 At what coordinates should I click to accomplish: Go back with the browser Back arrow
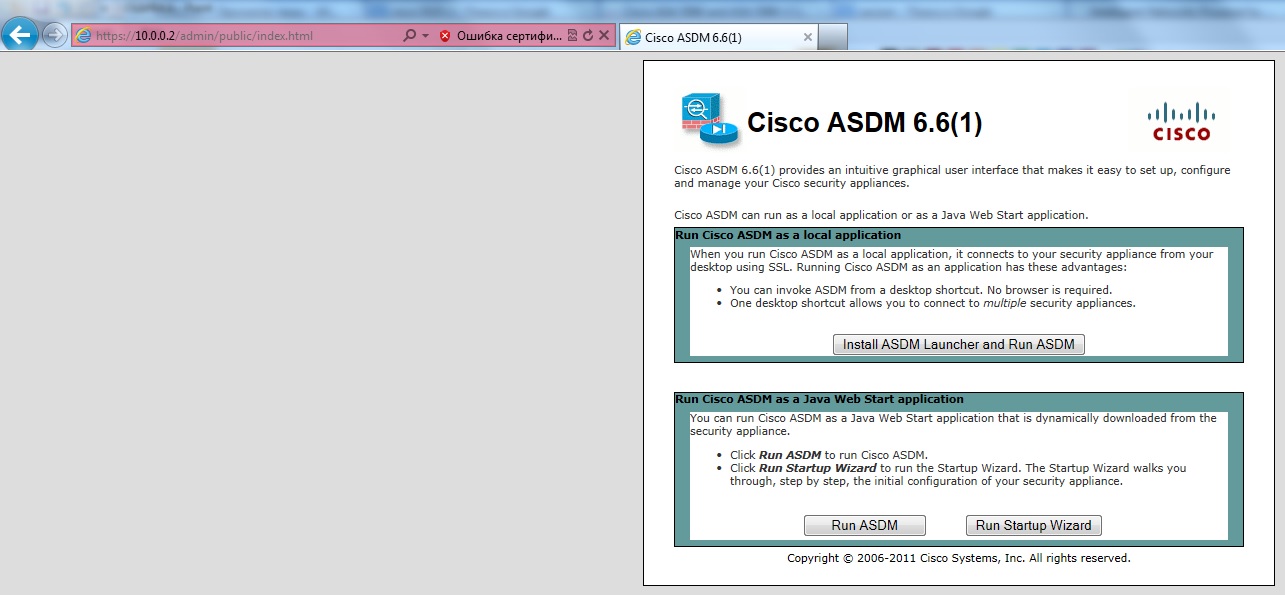click(21, 35)
